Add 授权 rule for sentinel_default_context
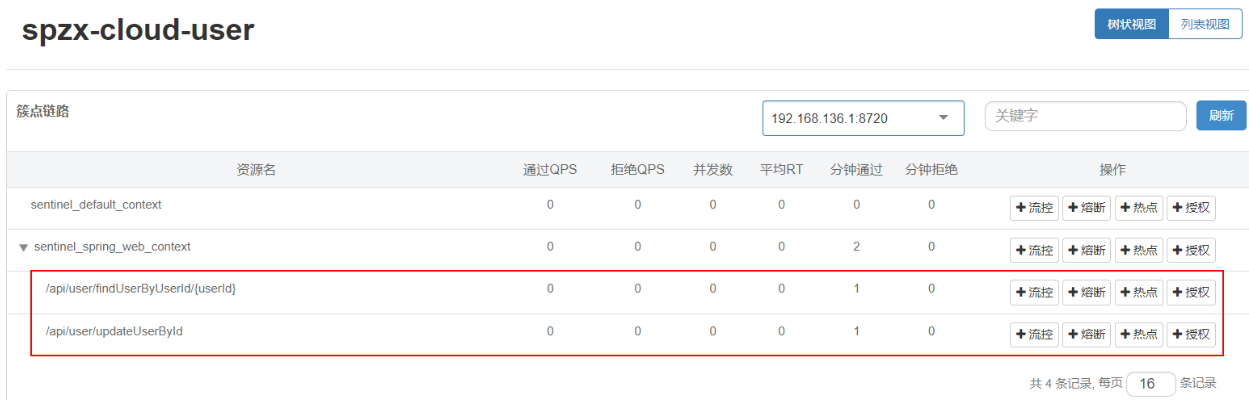1249x400 pixels. [1191, 208]
